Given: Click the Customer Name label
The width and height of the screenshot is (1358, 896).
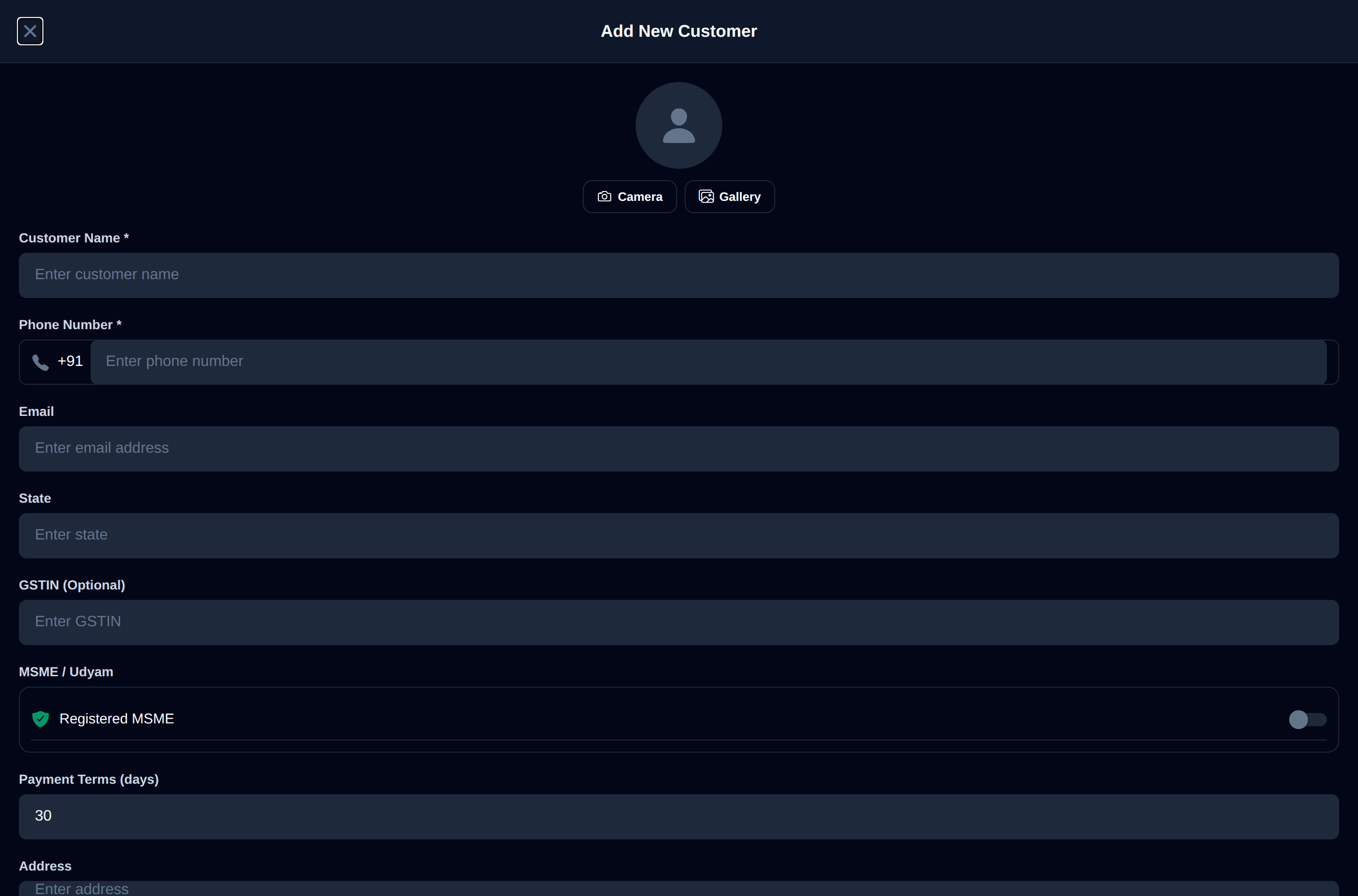Looking at the screenshot, I should click(x=74, y=238).
